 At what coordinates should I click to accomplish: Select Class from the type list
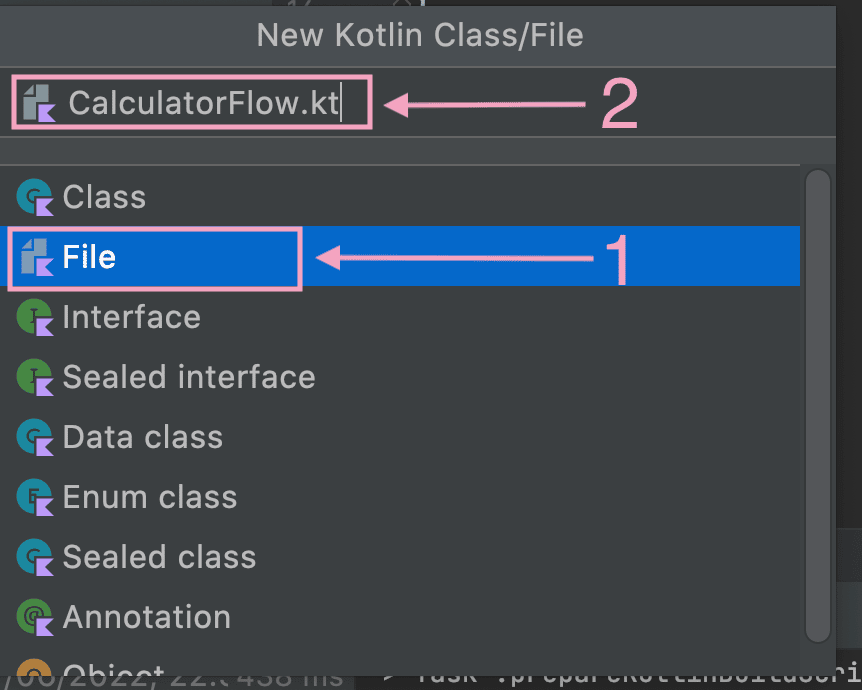(400, 197)
